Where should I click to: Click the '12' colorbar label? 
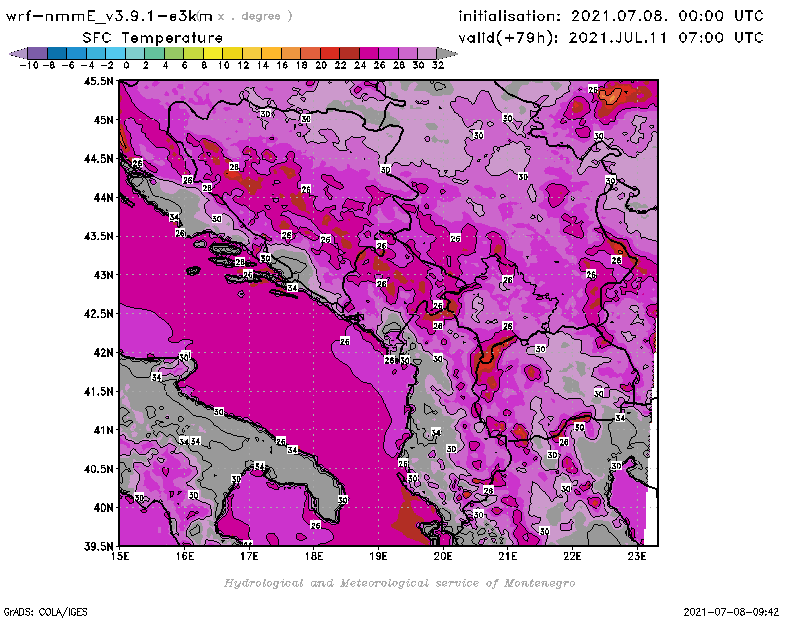pyautogui.click(x=243, y=65)
